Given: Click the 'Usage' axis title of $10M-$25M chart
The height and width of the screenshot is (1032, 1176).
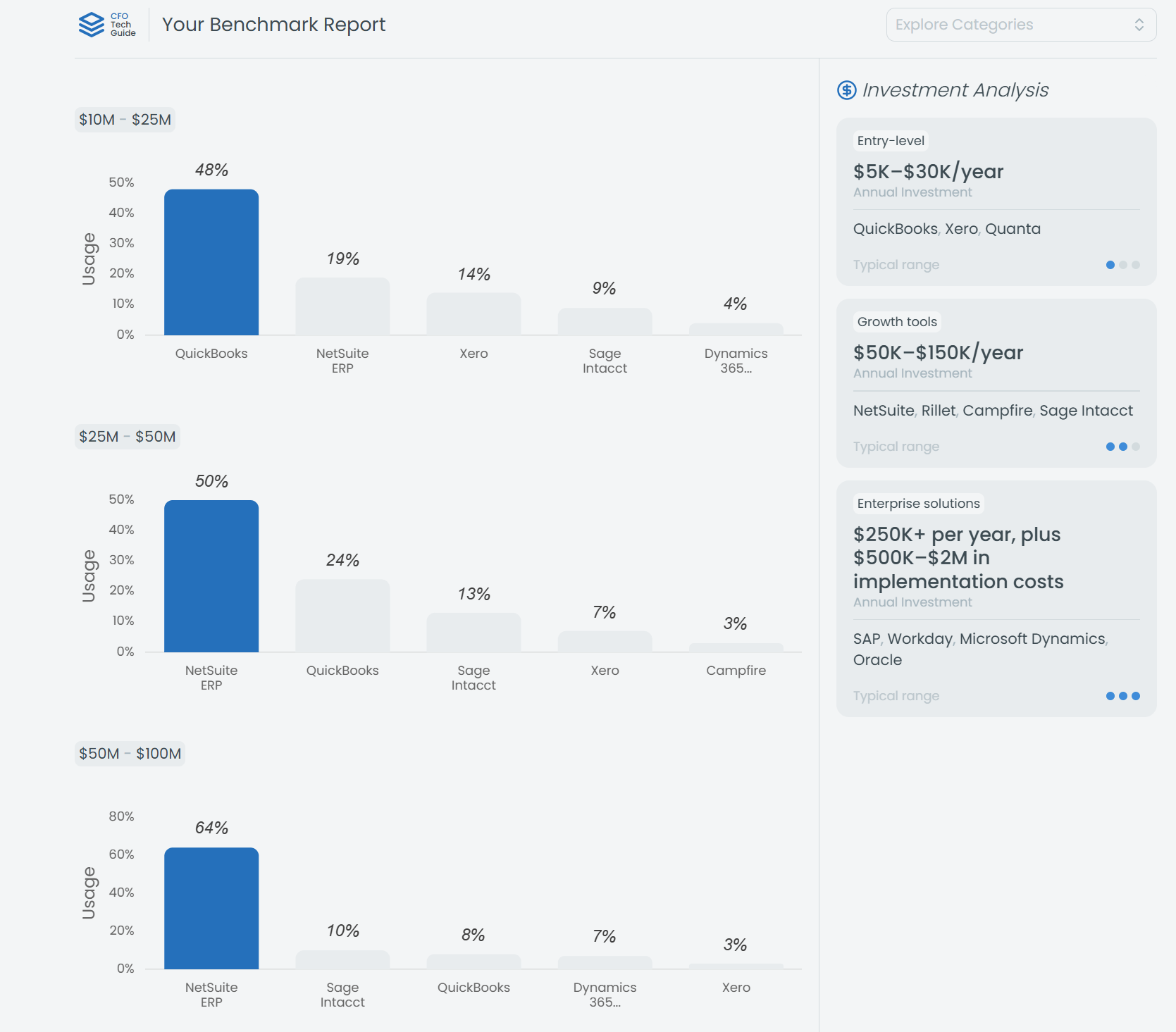Looking at the screenshot, I should pyautogui.click(x=89, y=259).
